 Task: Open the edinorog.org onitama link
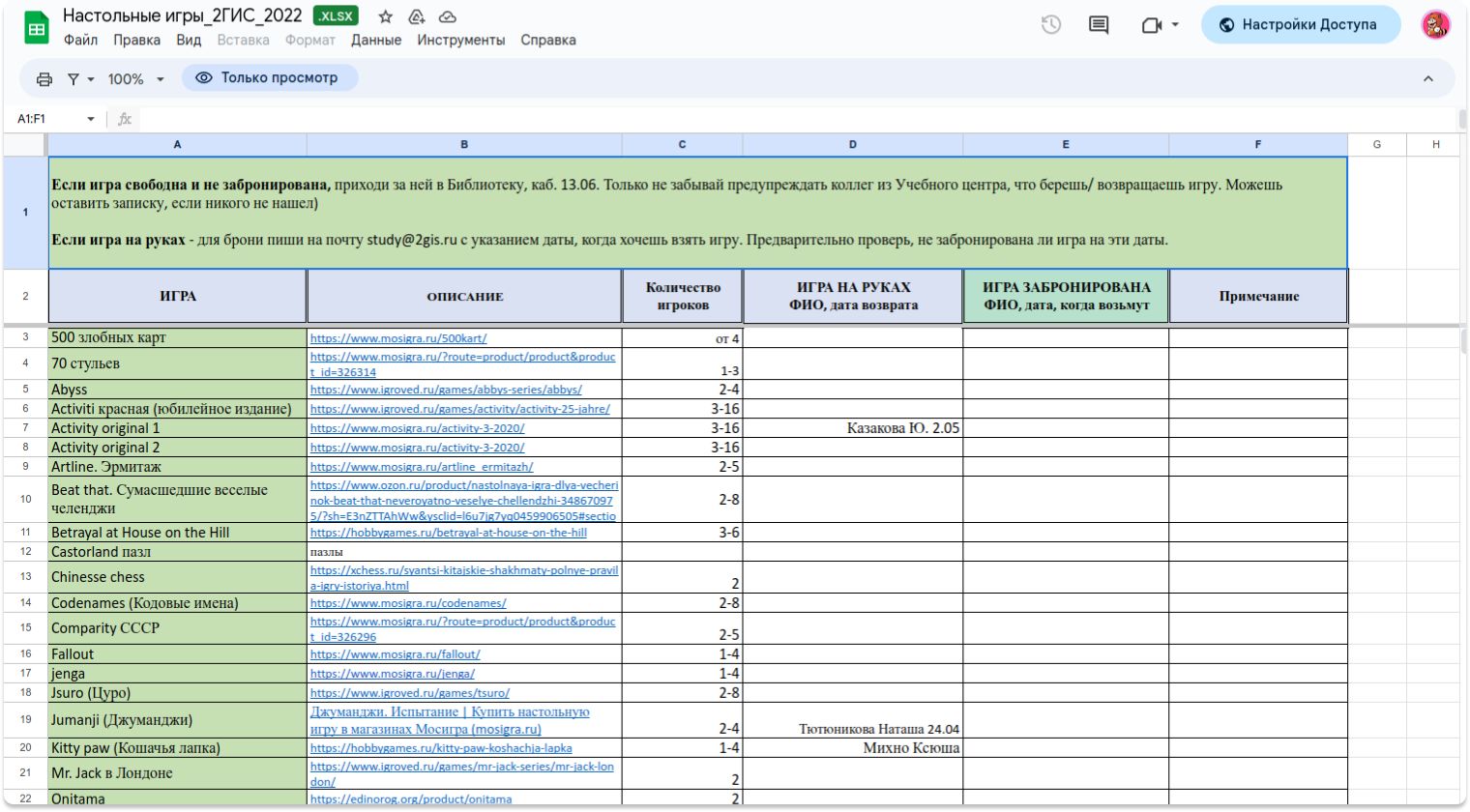pos(411,799)
